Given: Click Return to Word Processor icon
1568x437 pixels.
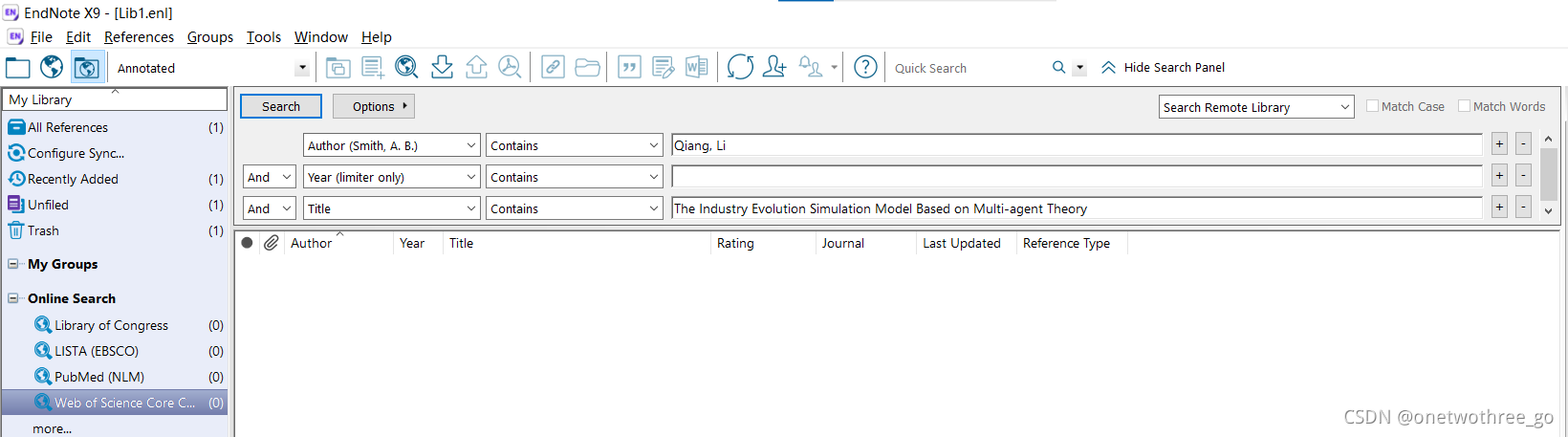Looking at the screenshot, I should 697,67.
